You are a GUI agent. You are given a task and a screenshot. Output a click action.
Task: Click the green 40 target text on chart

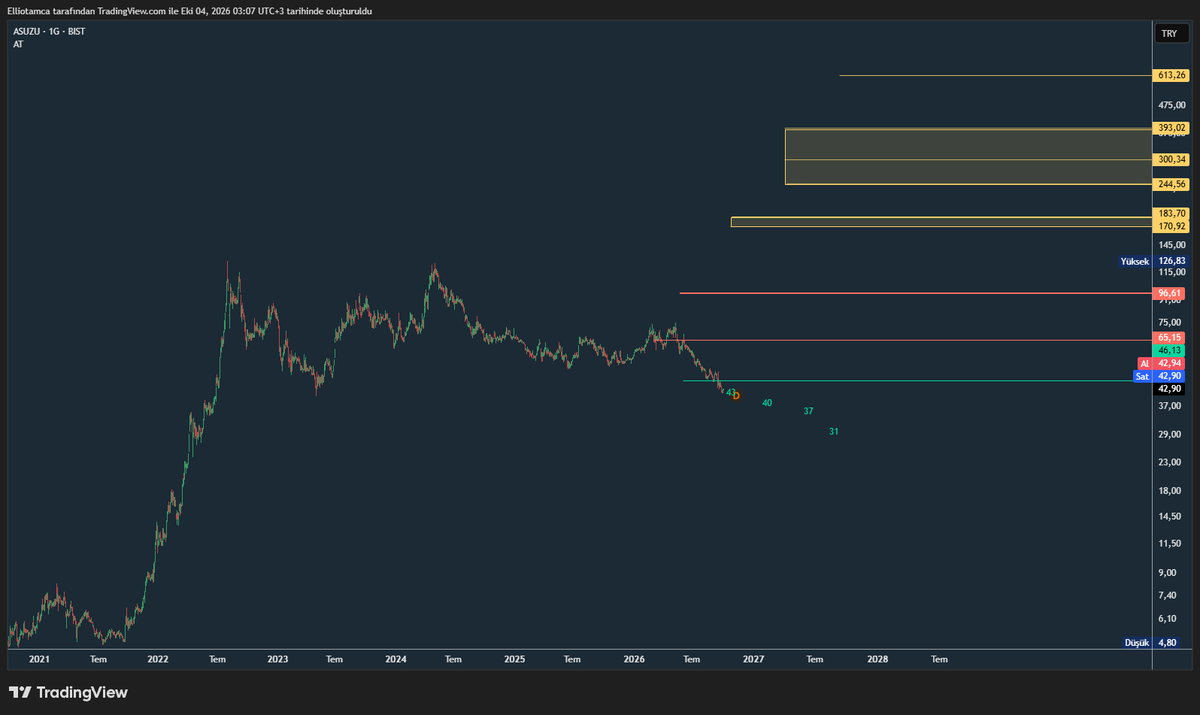pos(767,403)
